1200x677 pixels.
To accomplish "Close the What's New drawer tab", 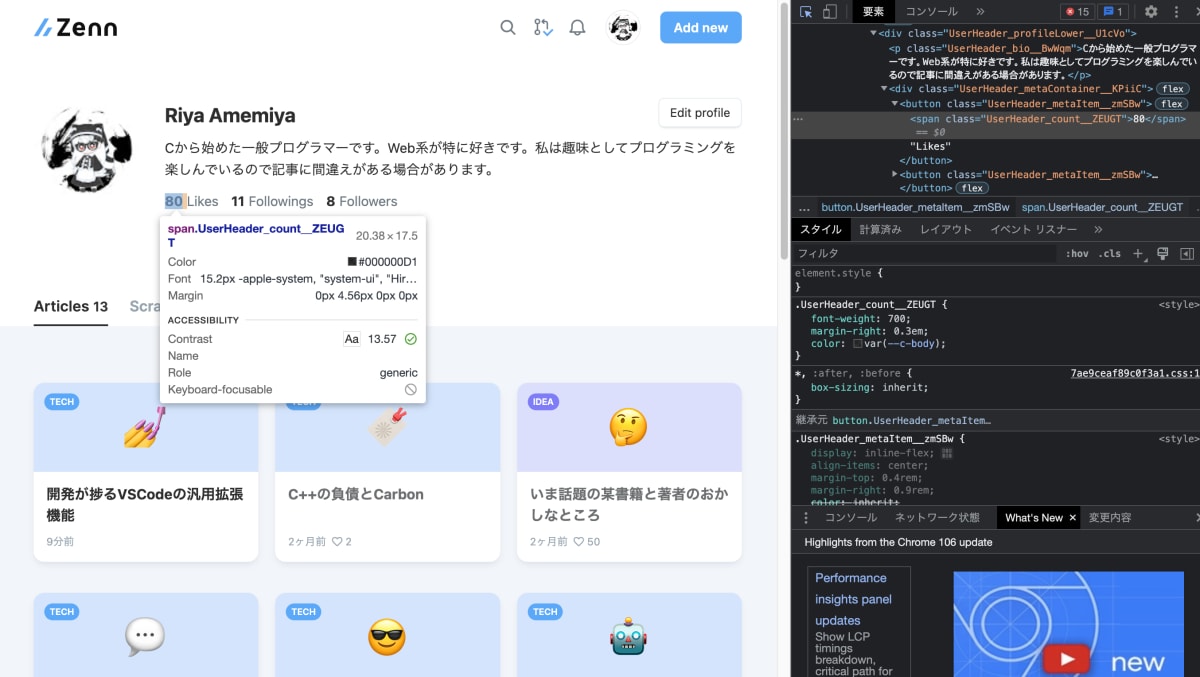I will [x=1073, y=518].
